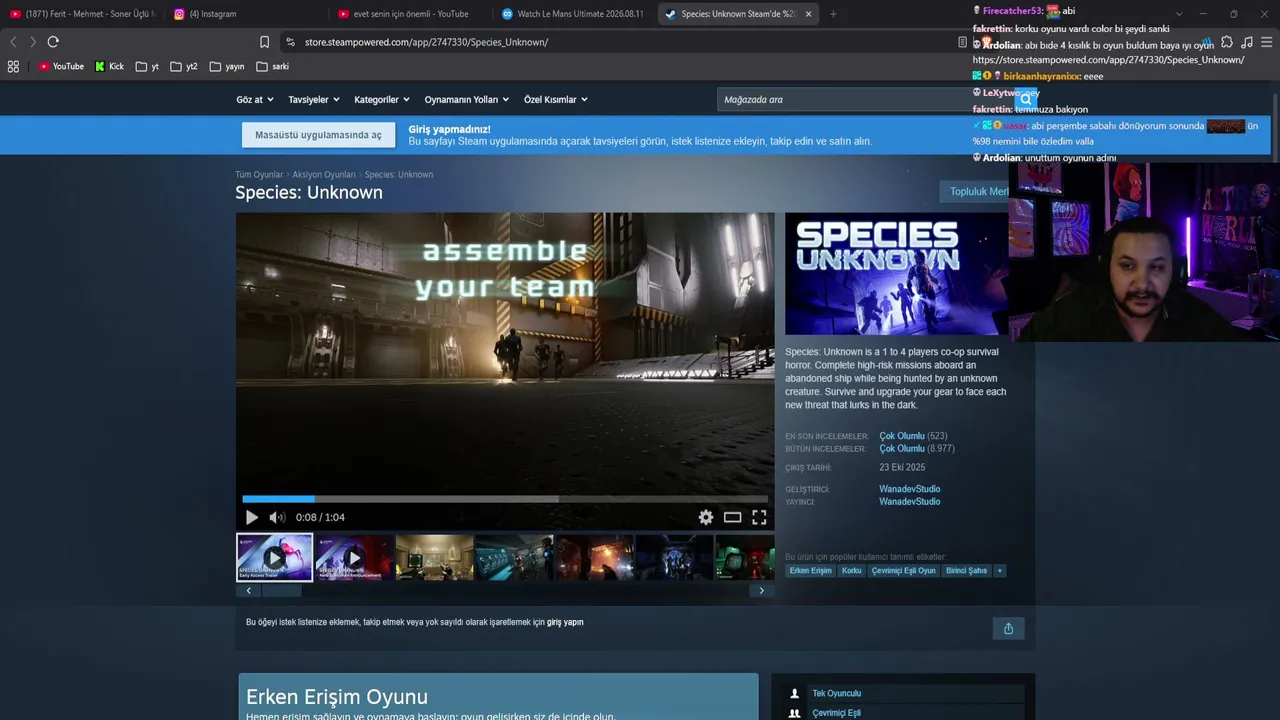Click the browser forward arrow
Image resolution: width=1280 pixels, height=720 pixels.
(33, 42)
